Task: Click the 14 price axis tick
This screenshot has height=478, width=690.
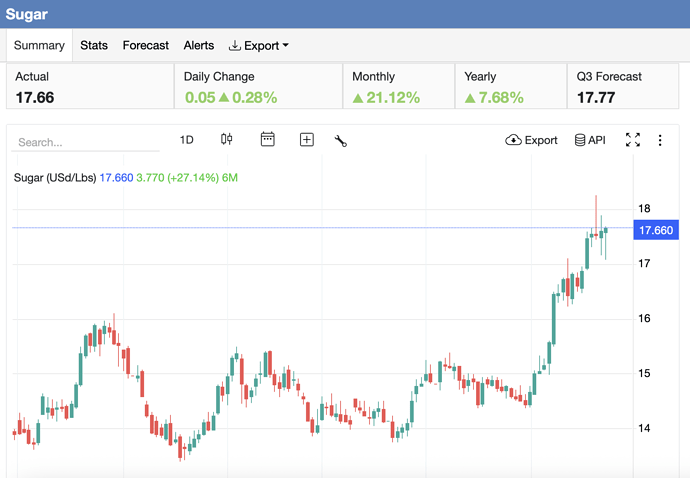Action: coord(644,428)
